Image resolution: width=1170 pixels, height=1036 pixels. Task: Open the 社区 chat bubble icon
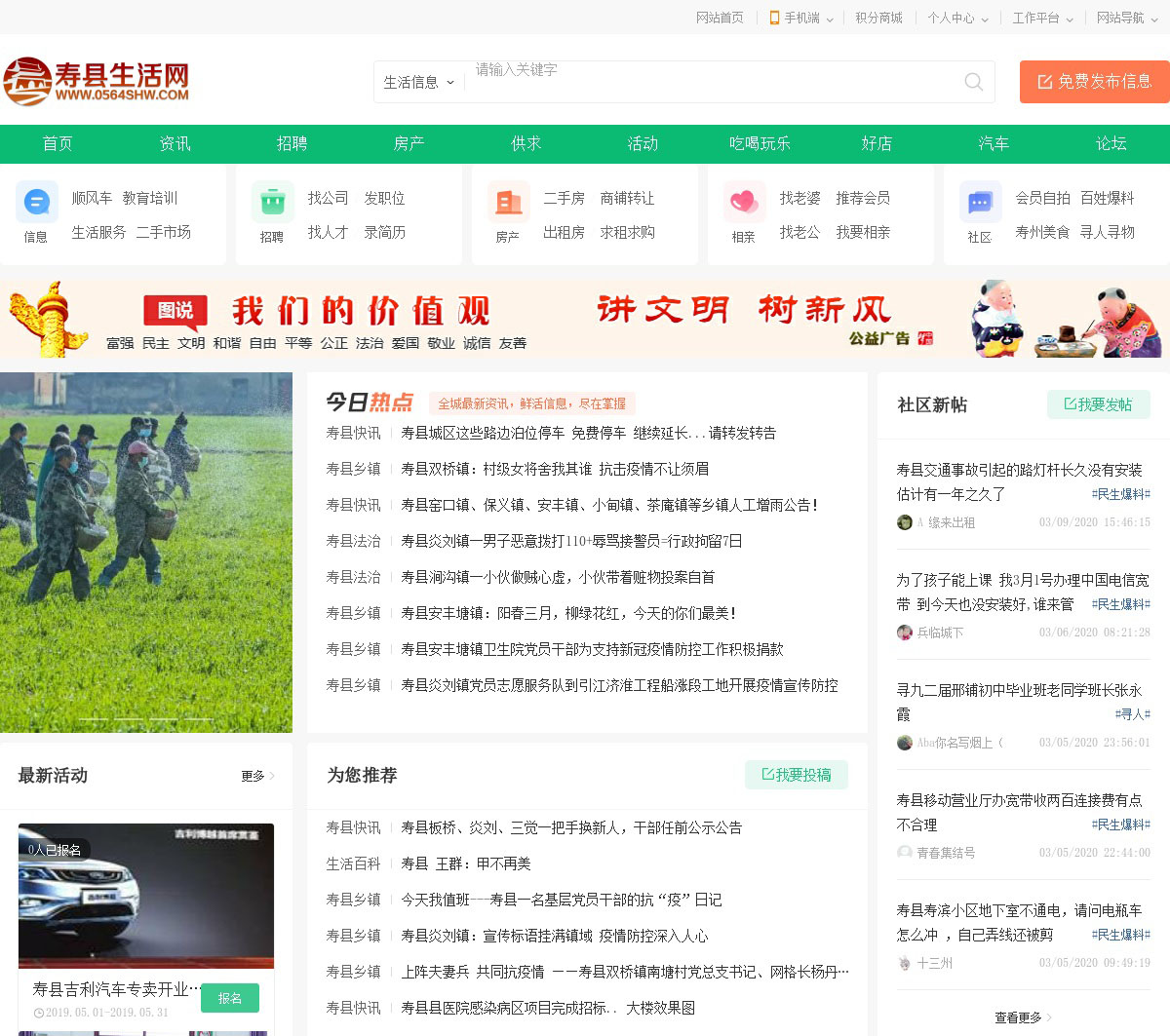[980, 203]
